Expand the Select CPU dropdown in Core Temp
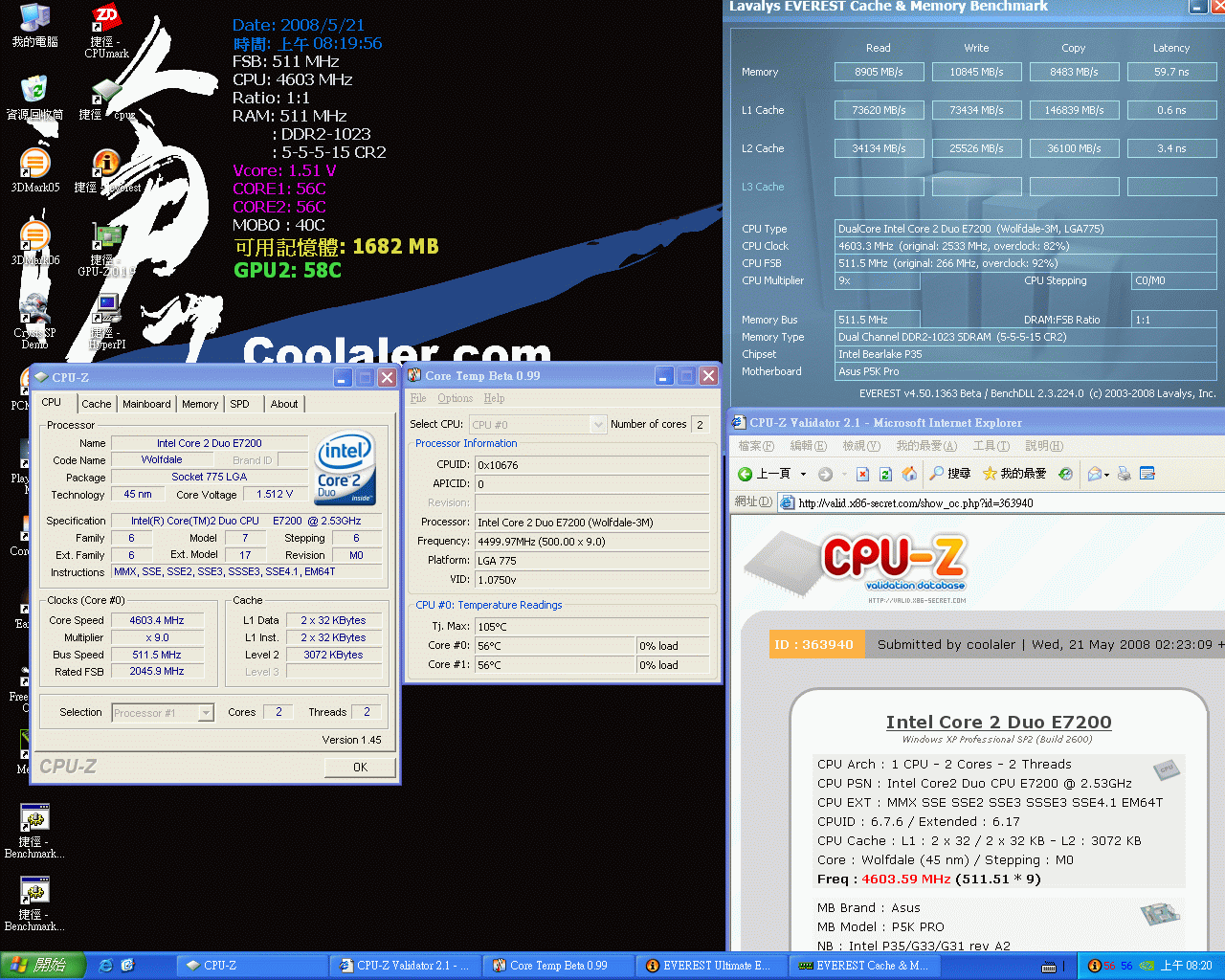1225x980 pixels. 598,424
